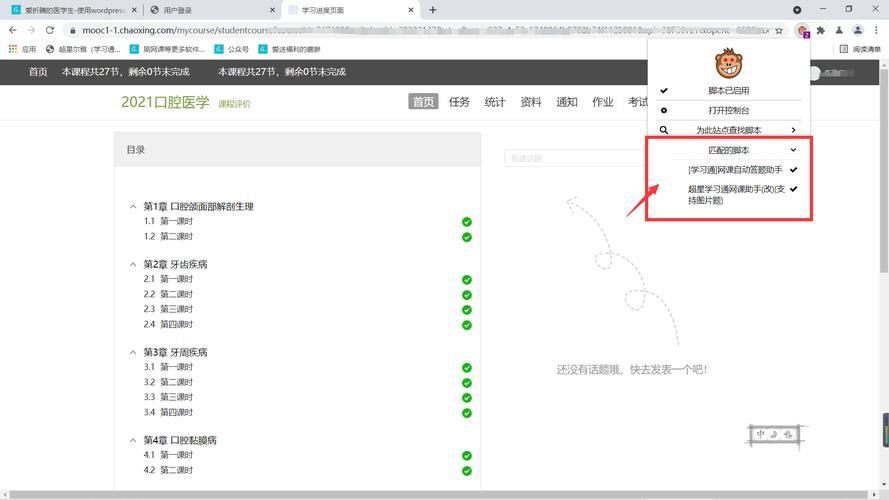Image resolution: width=889 pixels, height=500 pixels.
Task: Open the 公众号 bookmark
Action: coord(231,49)
